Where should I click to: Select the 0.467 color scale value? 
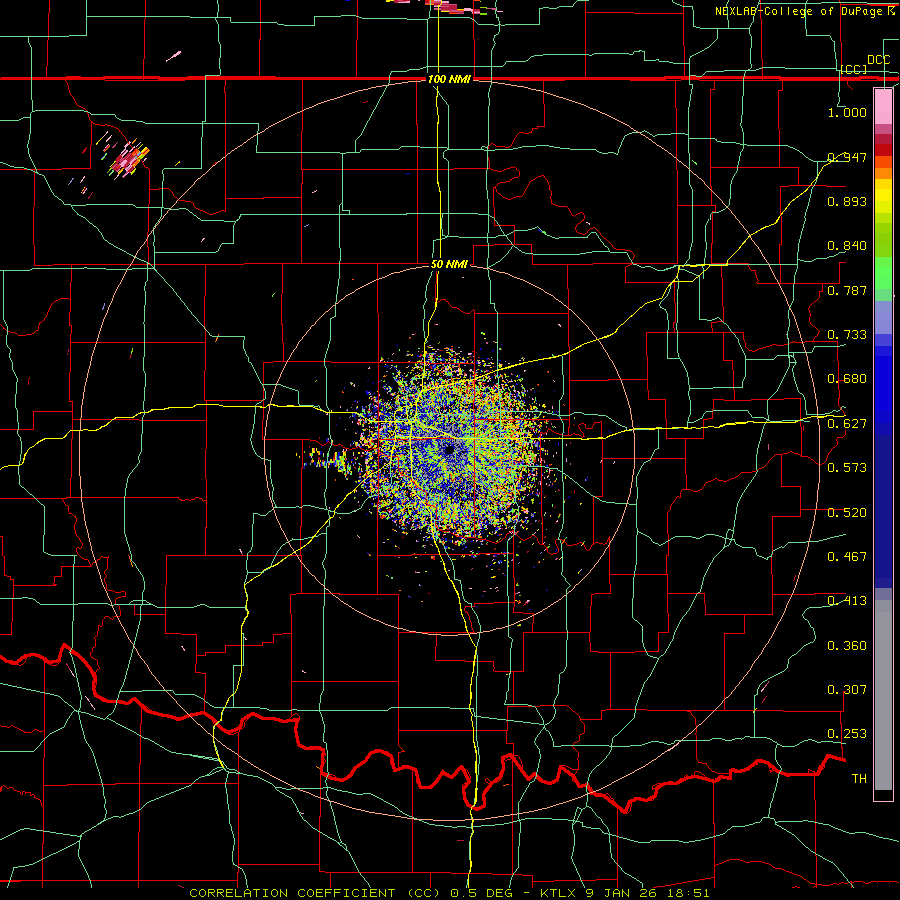(847, 557)
